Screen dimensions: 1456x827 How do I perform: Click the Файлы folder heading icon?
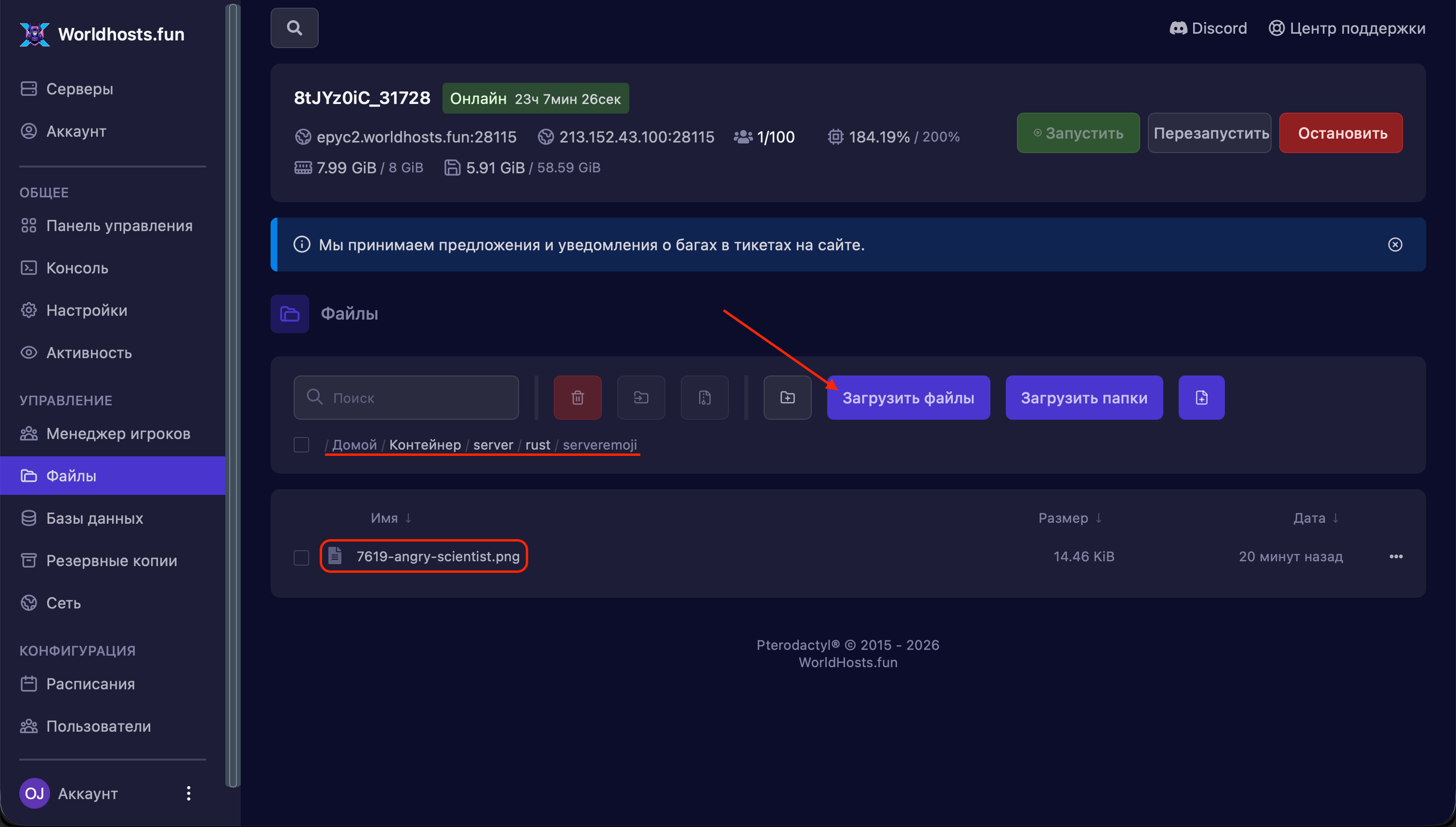tap(290, 313)
